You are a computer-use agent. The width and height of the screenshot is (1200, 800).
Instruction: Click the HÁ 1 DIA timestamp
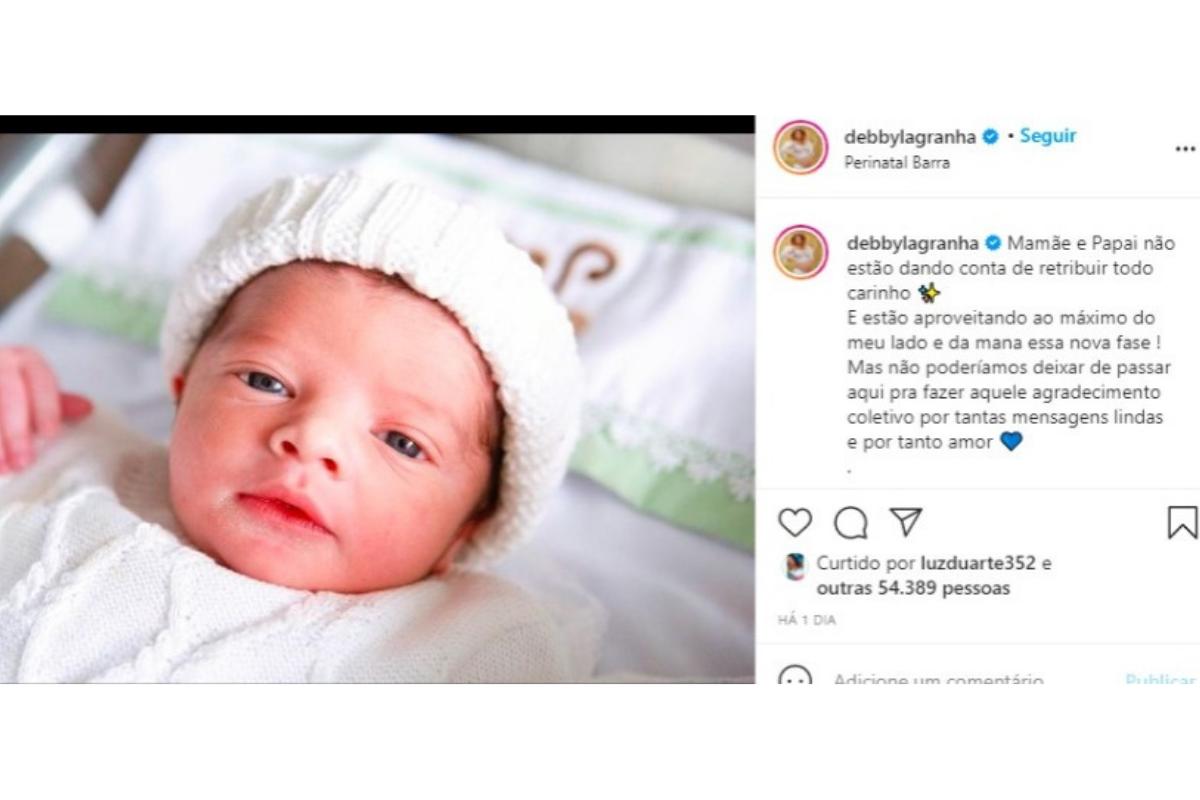806,620
